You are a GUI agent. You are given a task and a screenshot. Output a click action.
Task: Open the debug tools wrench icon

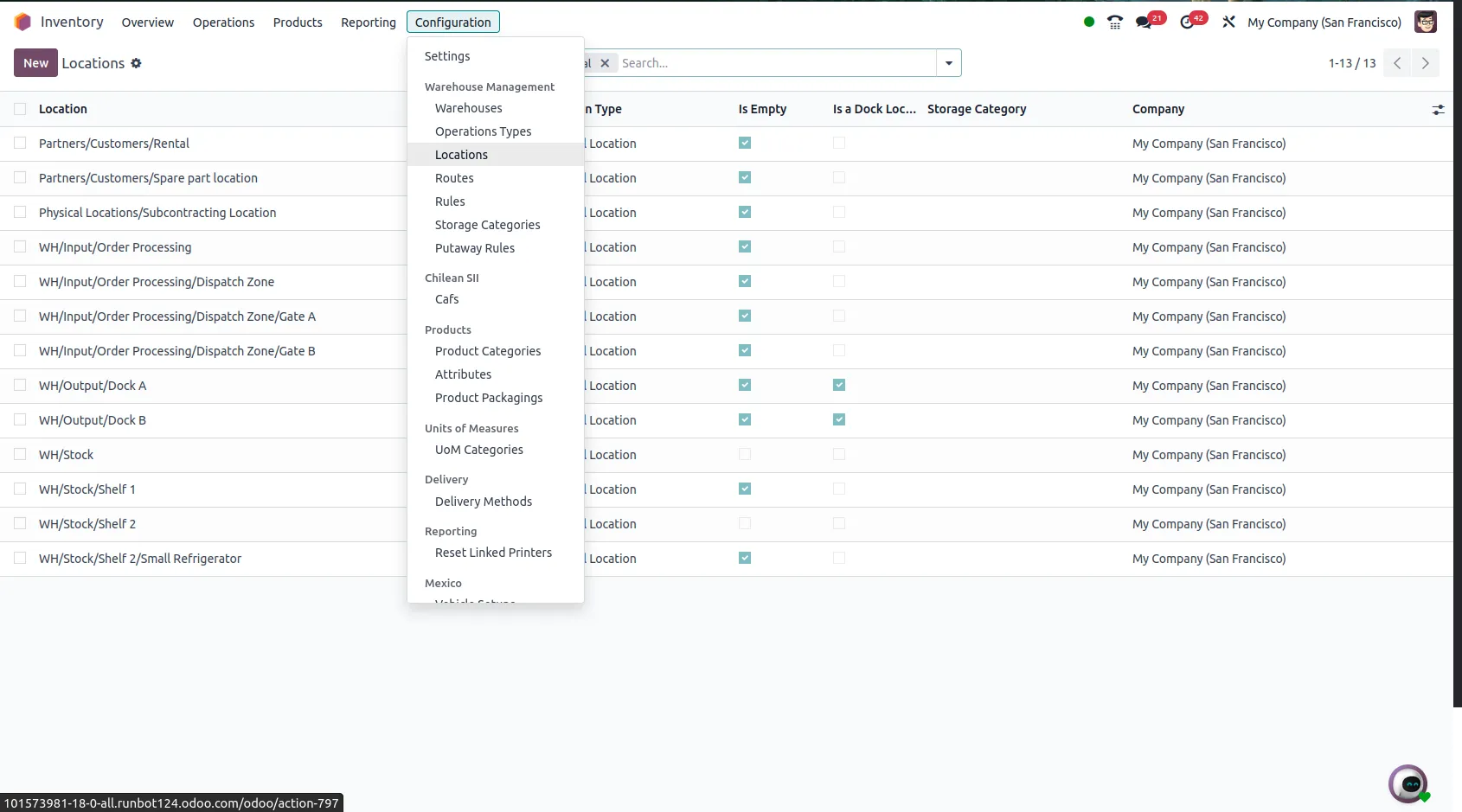coord(1228,22)
